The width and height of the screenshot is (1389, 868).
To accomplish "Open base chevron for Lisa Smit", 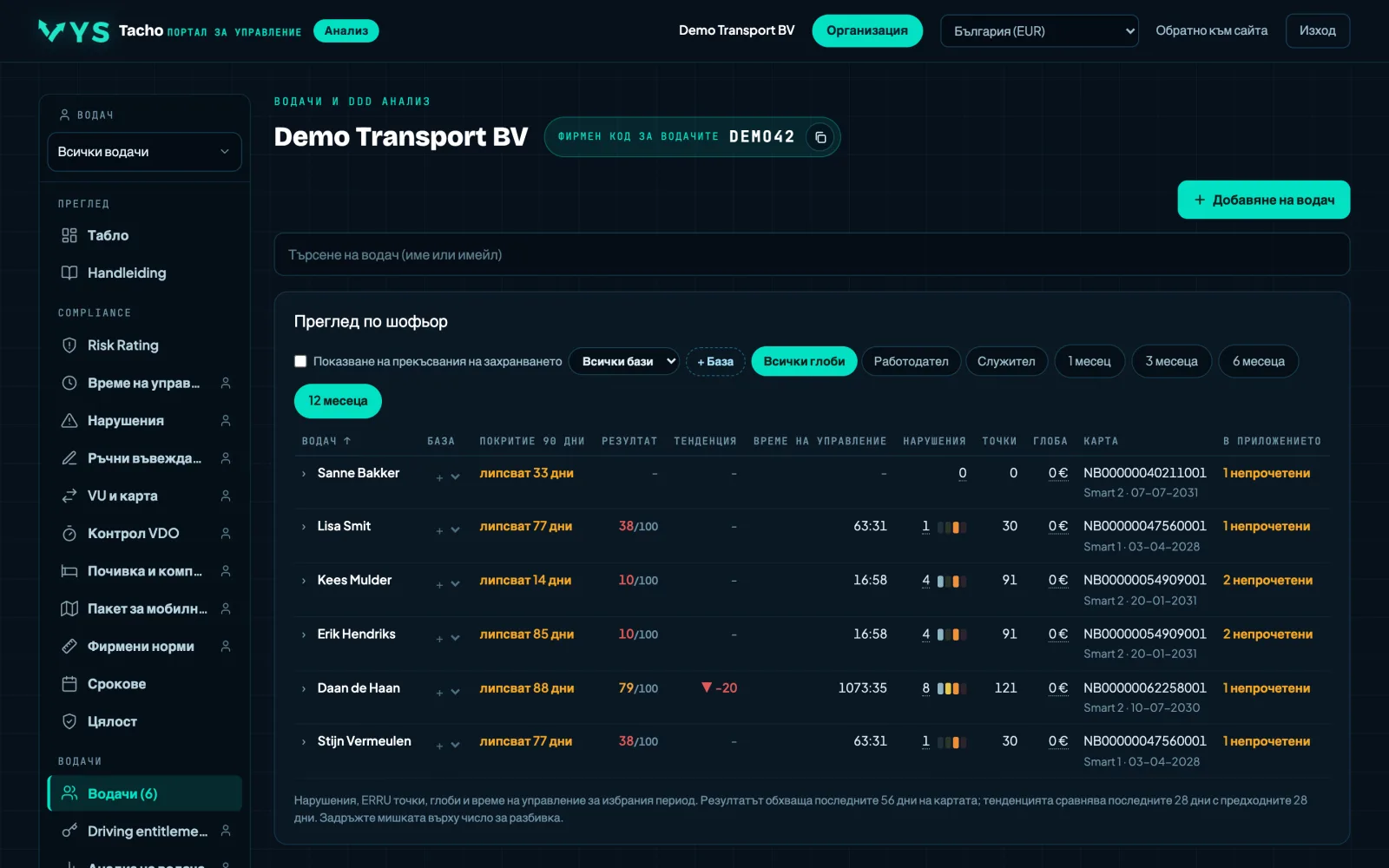I will coord(455,530).
